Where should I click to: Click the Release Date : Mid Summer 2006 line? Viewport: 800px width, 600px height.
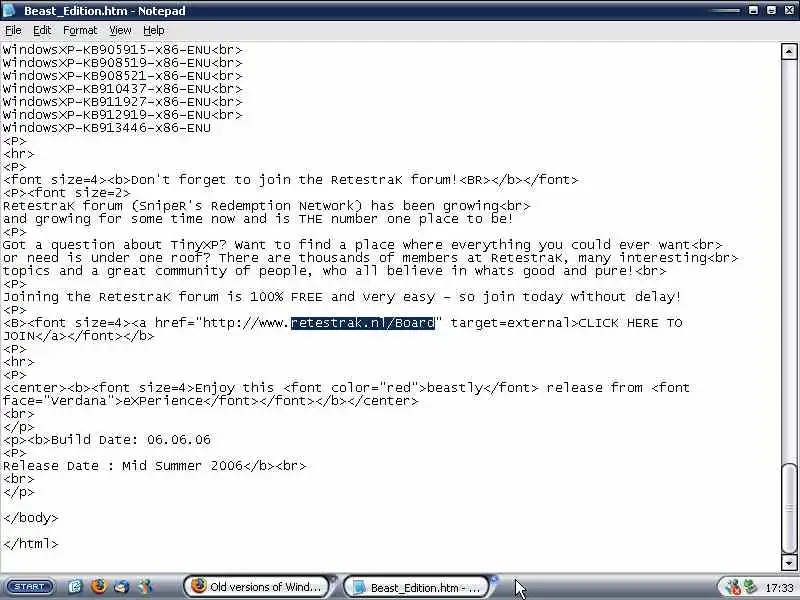pyautogui.click(x=155, y=466)
